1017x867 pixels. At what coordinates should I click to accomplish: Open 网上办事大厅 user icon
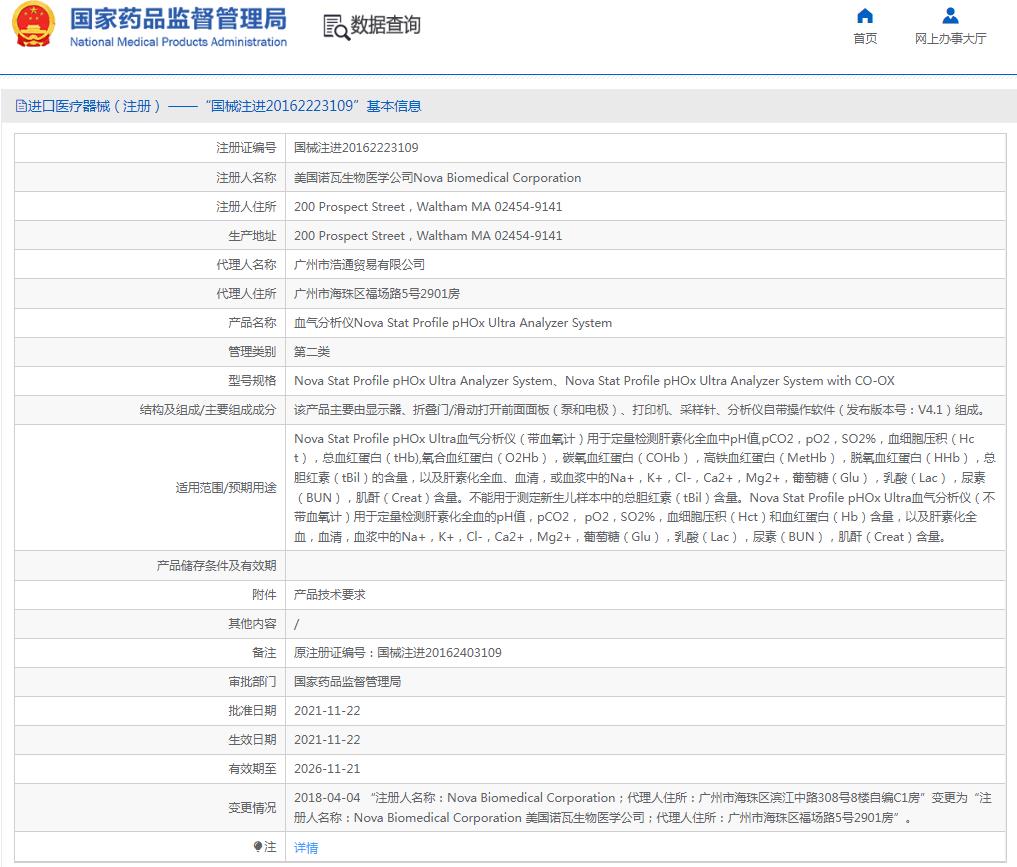coord(950,16)
